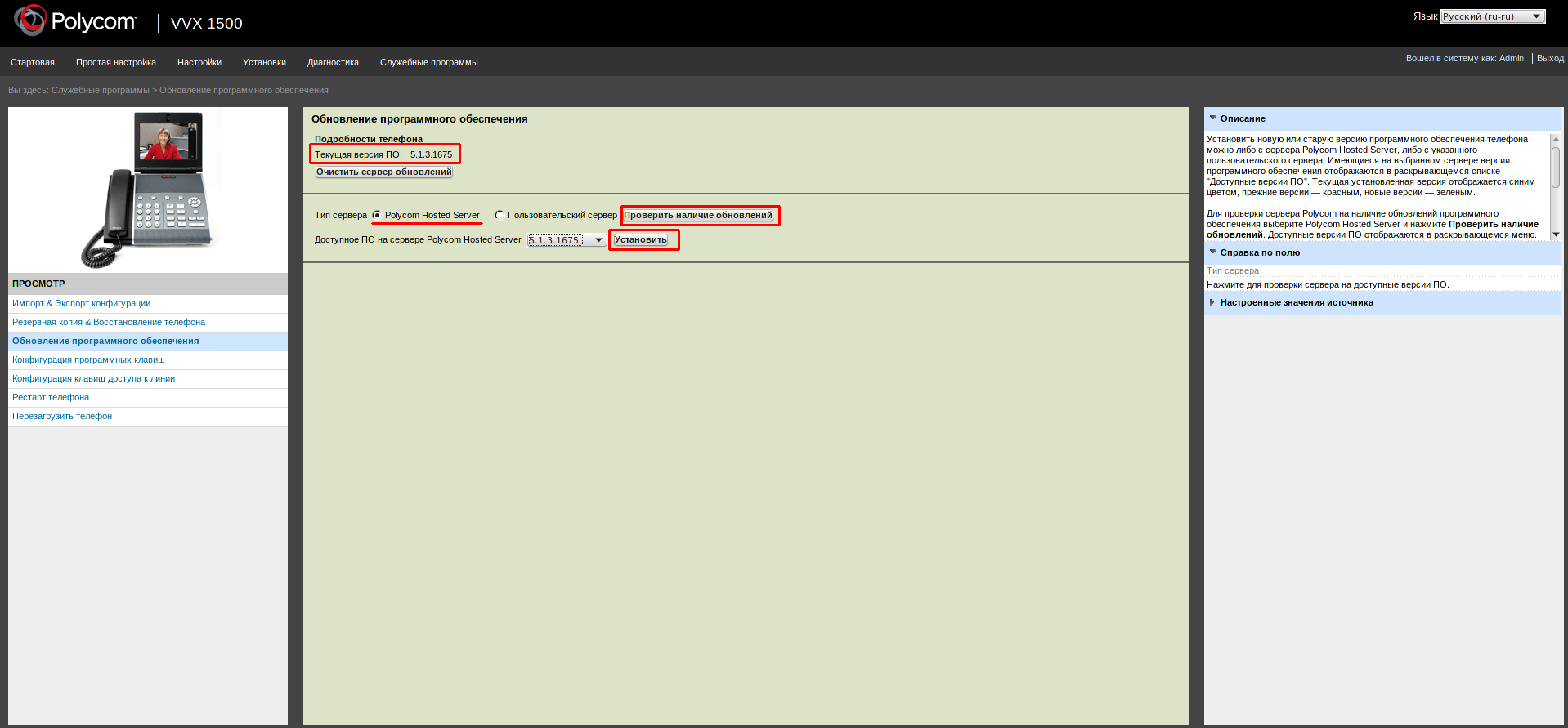
Task: Open the Установки menu
Action: [x=264, y=62]
